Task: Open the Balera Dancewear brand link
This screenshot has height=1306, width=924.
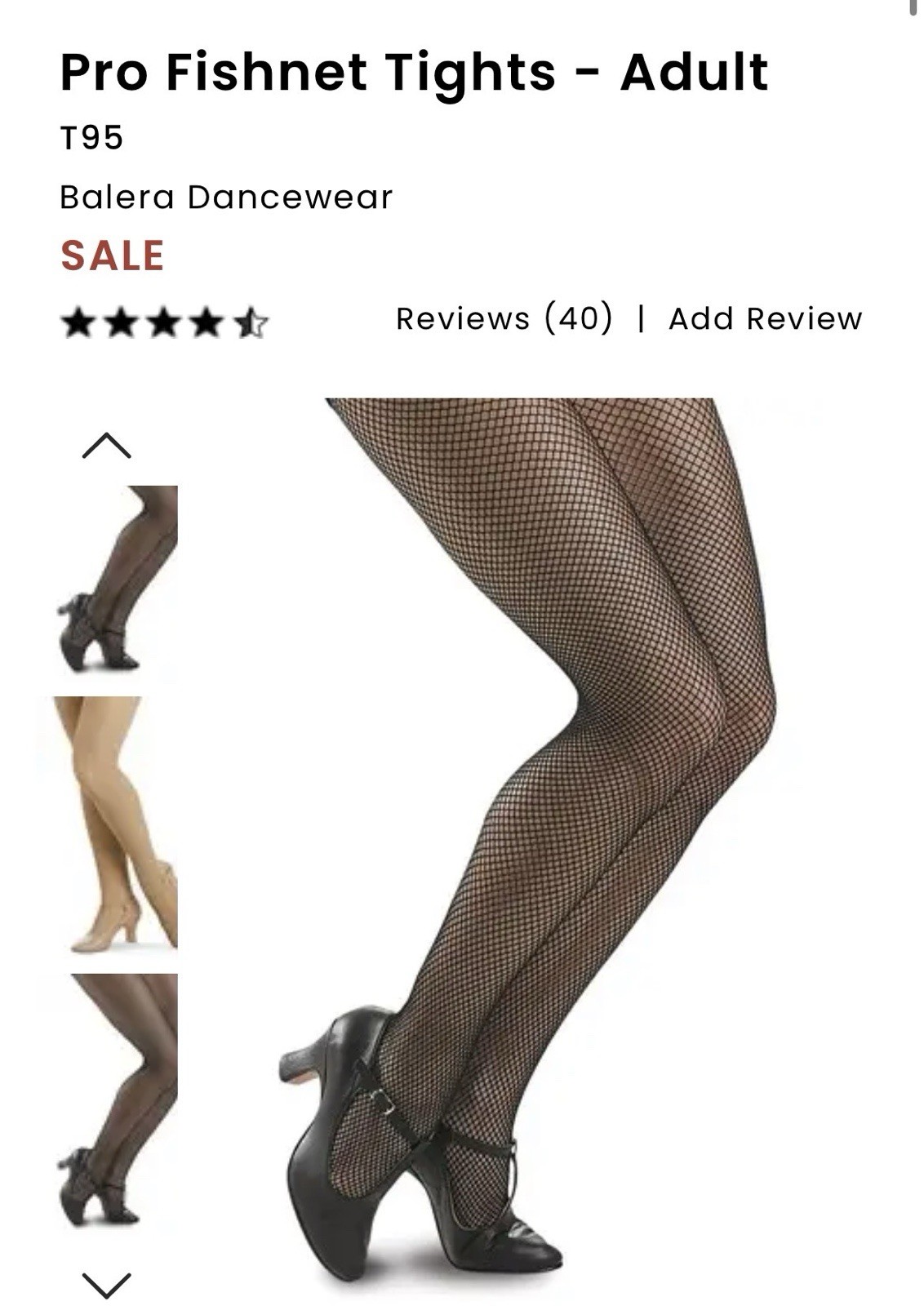Action: (227, 197)
